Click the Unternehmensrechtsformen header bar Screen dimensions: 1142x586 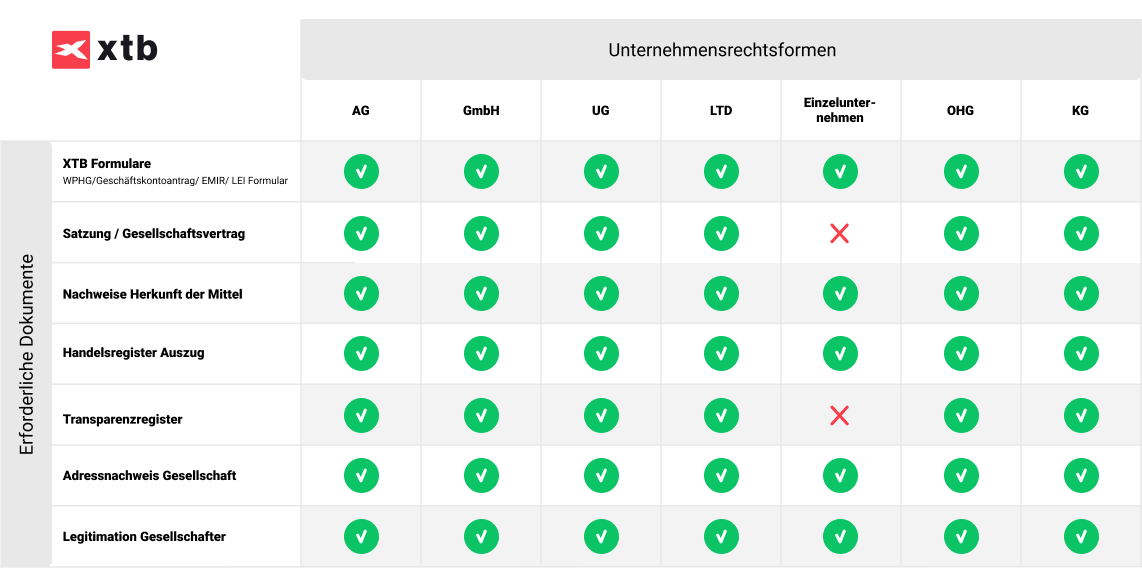click(721, 50)
